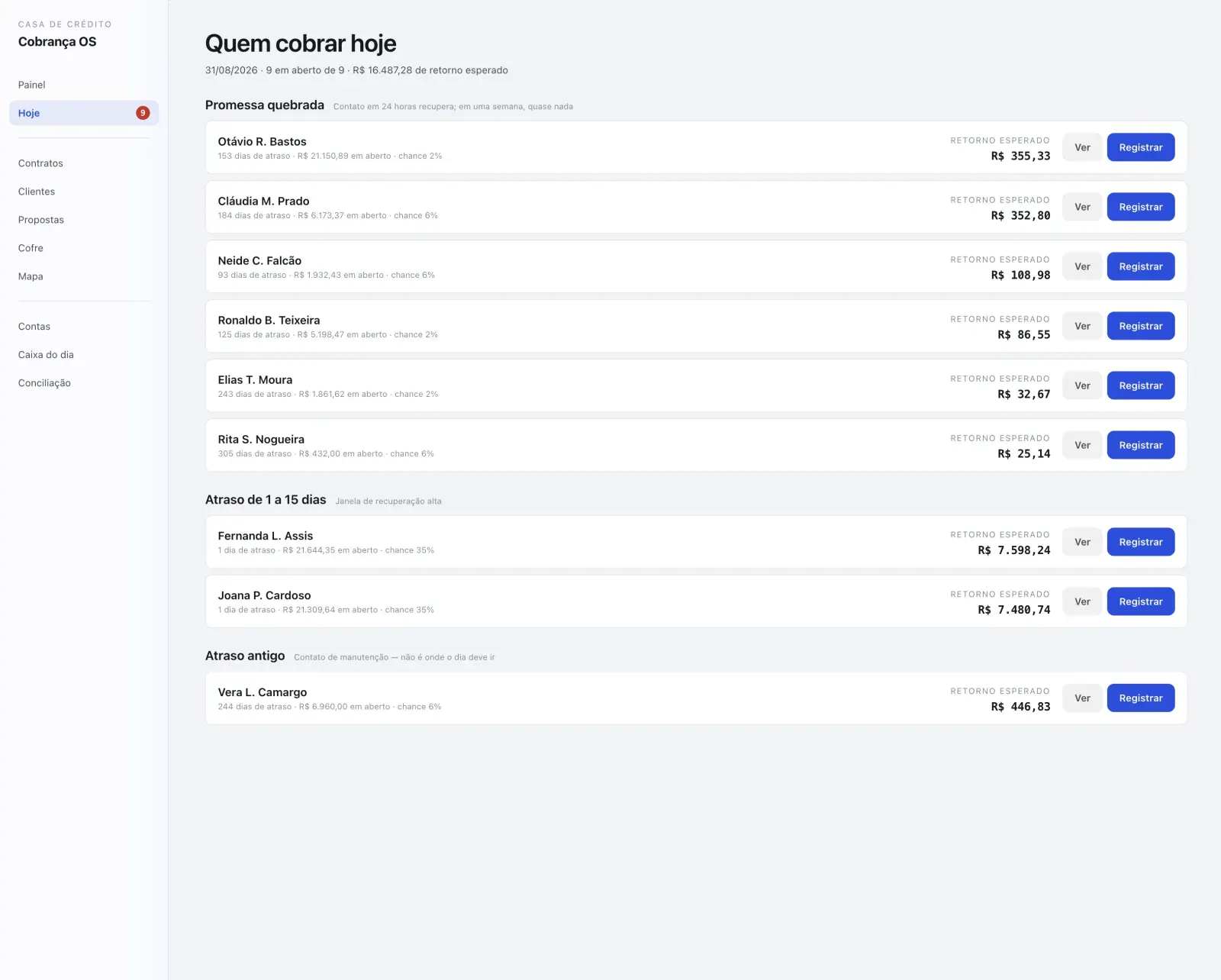
Task: Registrar contact for Ronaldo B. Teixeira
Action: 1141,326
